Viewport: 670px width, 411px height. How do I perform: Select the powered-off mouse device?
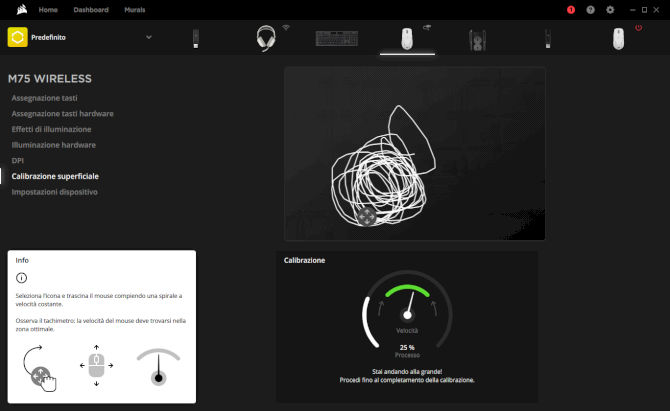coord(618,39)
